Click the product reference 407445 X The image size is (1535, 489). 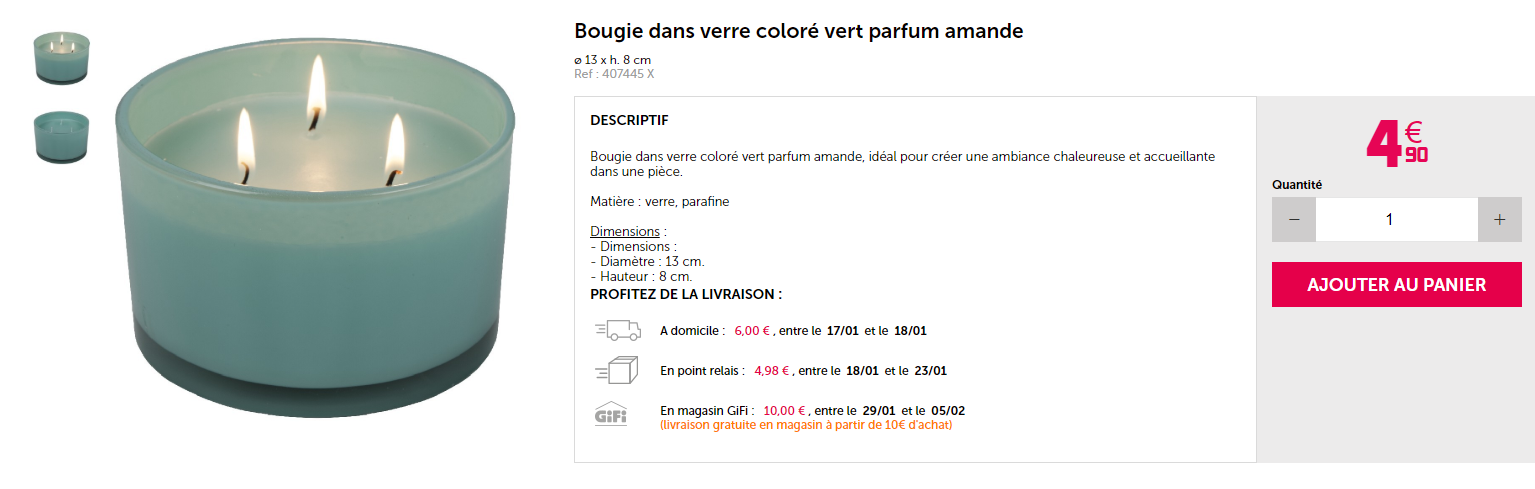[x=614, y=73]
